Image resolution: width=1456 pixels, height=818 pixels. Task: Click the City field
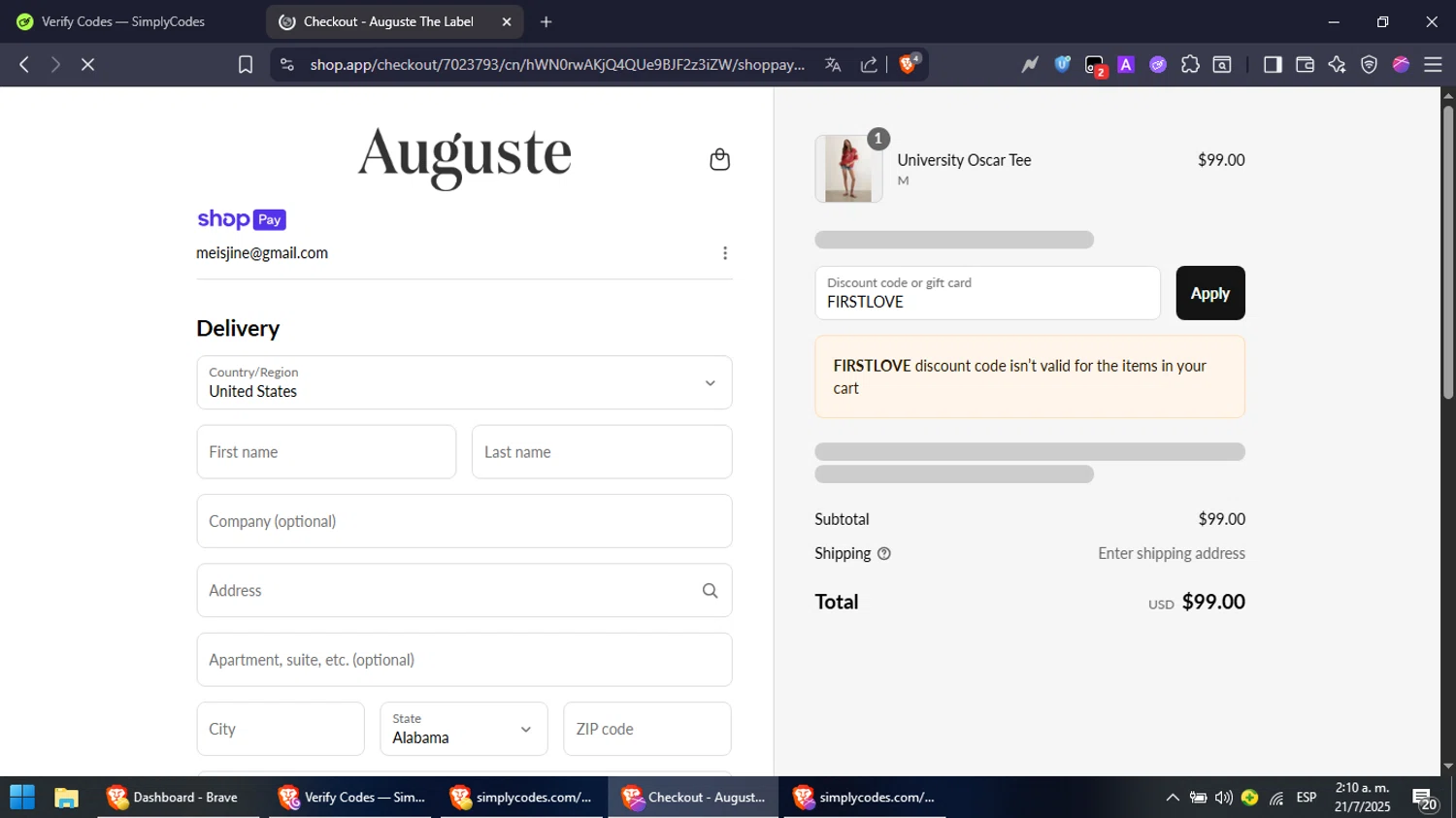click(x=281, y=729)
